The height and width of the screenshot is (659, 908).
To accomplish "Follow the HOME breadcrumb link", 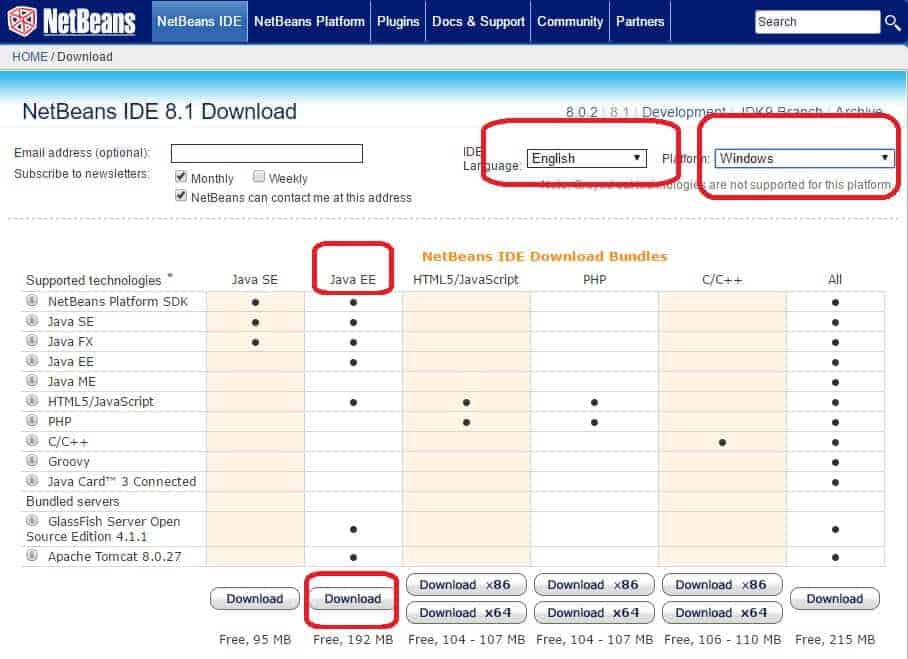I will pyautogui.click(x=30, y=57).
